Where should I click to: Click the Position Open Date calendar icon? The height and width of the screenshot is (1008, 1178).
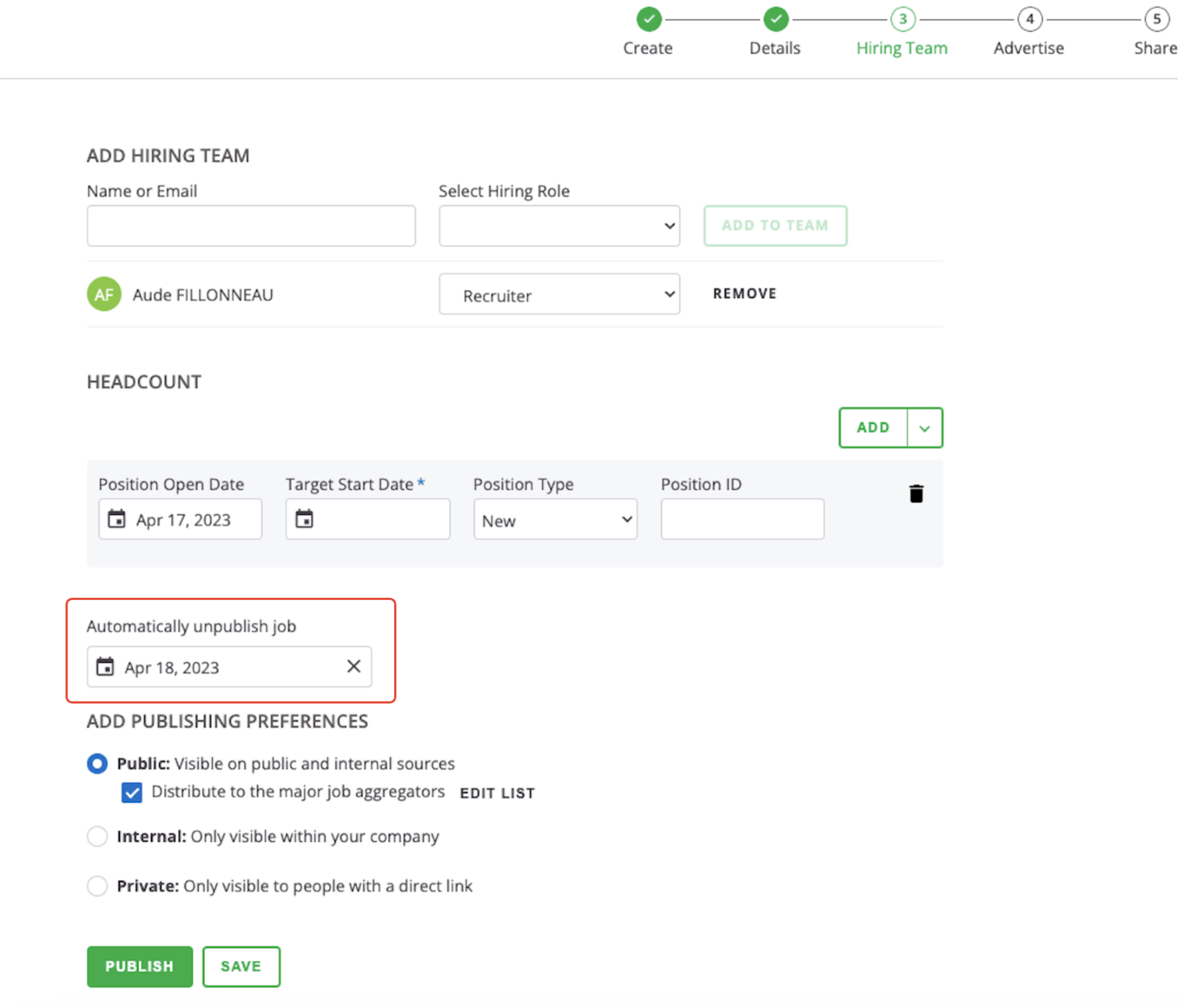(x=116, y=519)
